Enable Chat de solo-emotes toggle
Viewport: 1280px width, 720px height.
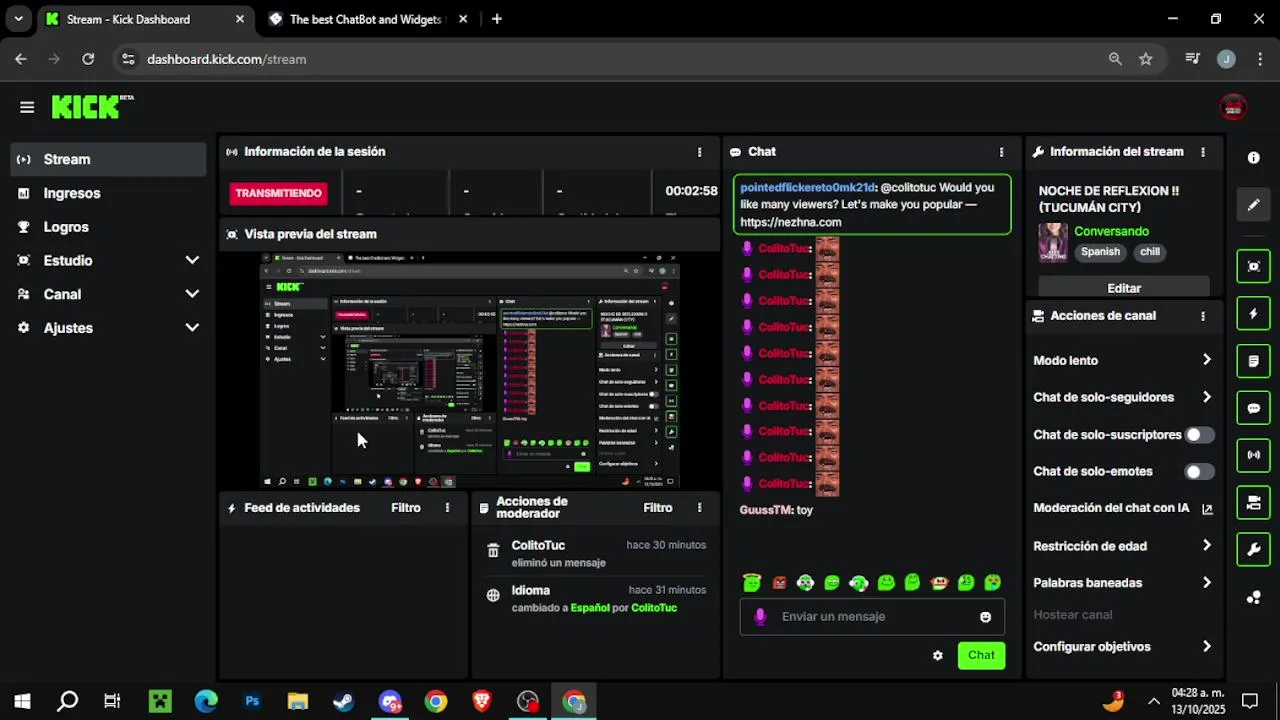[x=1199, y=471]
